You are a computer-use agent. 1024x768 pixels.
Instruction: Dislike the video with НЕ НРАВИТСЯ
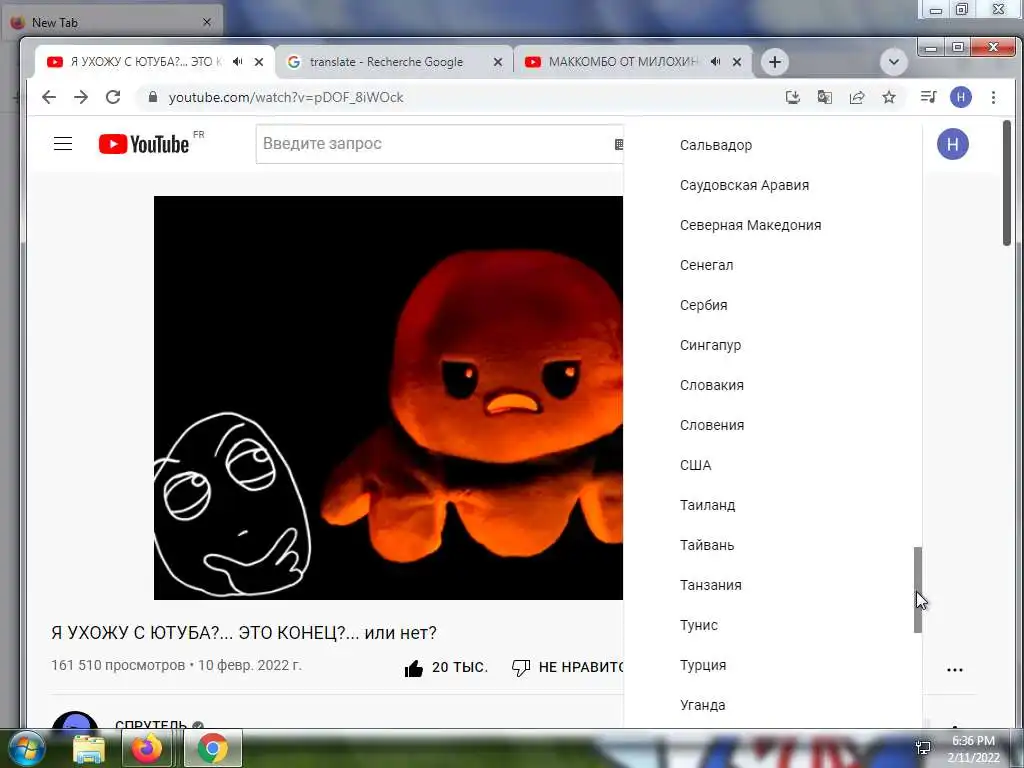(x=568, y=667)
